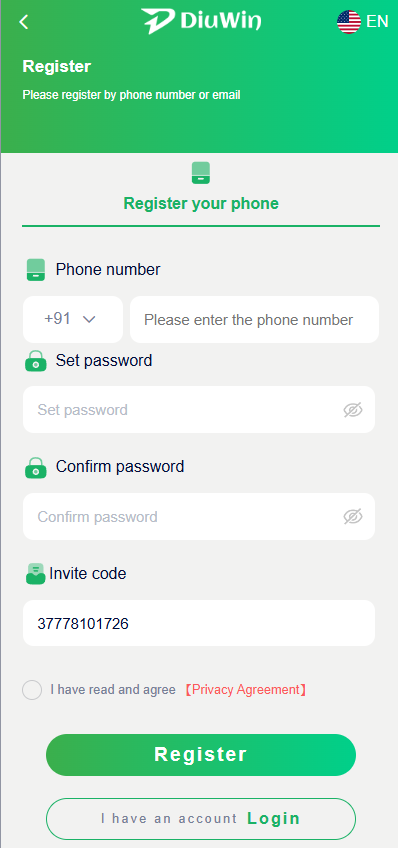Click the lock icon beside Confirm password

pyautogui.click(x=36, y=467)
